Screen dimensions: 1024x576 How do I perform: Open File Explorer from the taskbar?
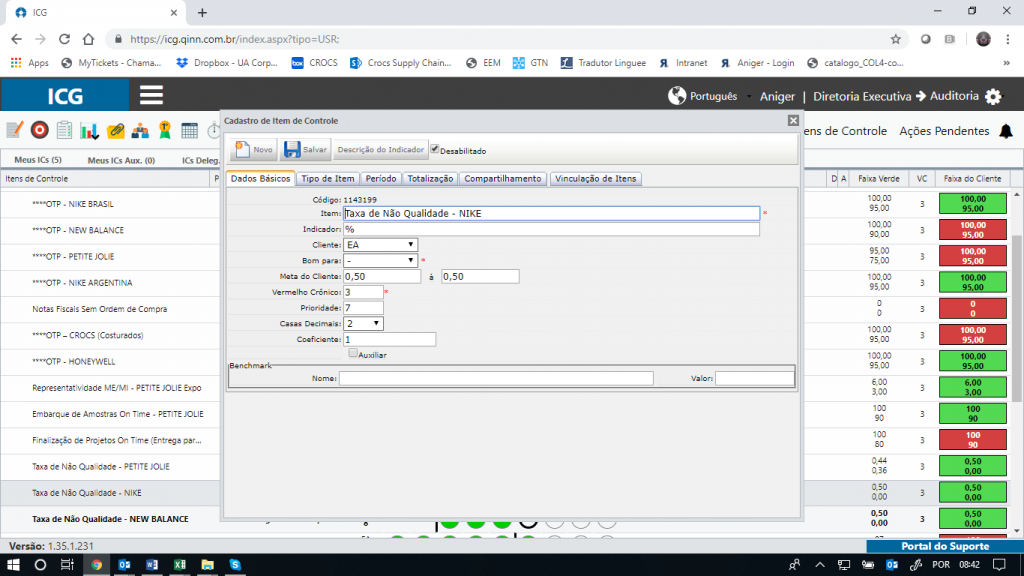point(208,564)
